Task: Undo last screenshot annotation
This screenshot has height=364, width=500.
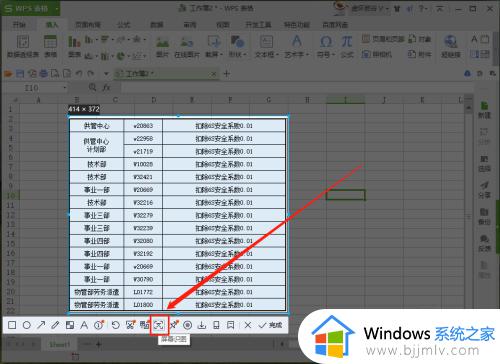Action: pyautogui.click(x=115, y=325)
